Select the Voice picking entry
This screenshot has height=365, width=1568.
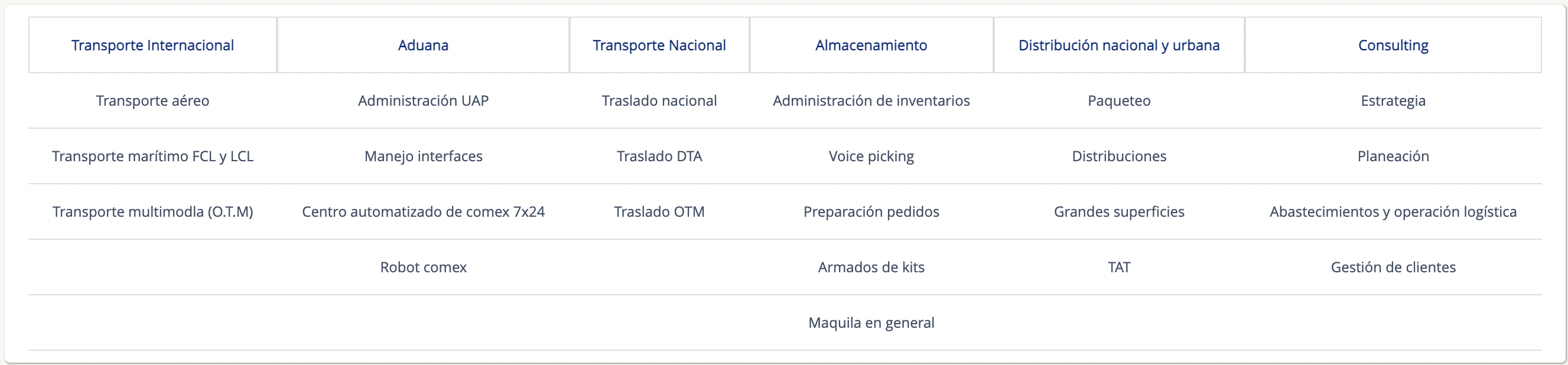pyautogui.click(x=871, y=157)
